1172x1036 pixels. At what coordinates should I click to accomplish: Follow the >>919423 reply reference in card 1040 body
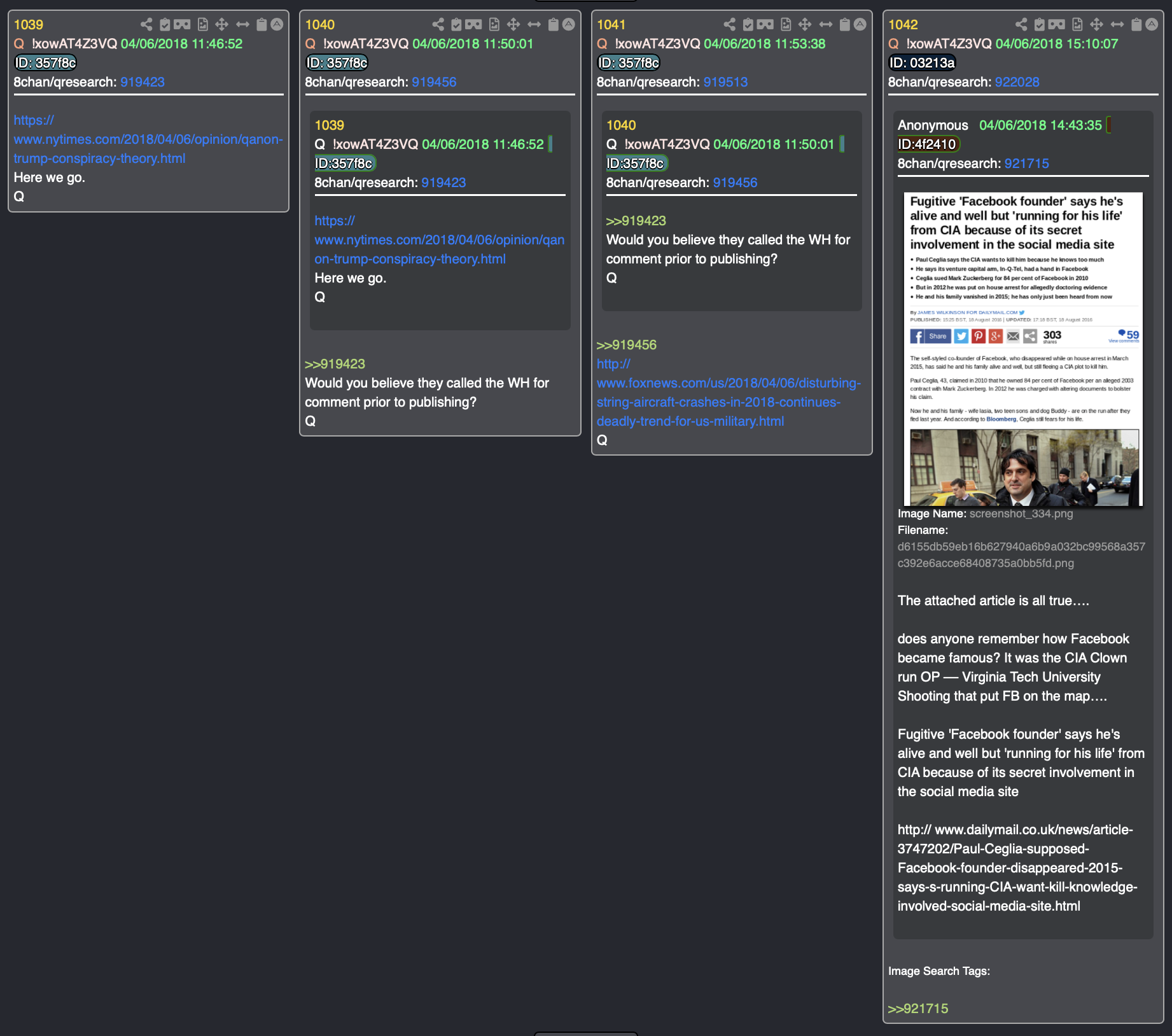pyautogui.click(x=335, y=364)
